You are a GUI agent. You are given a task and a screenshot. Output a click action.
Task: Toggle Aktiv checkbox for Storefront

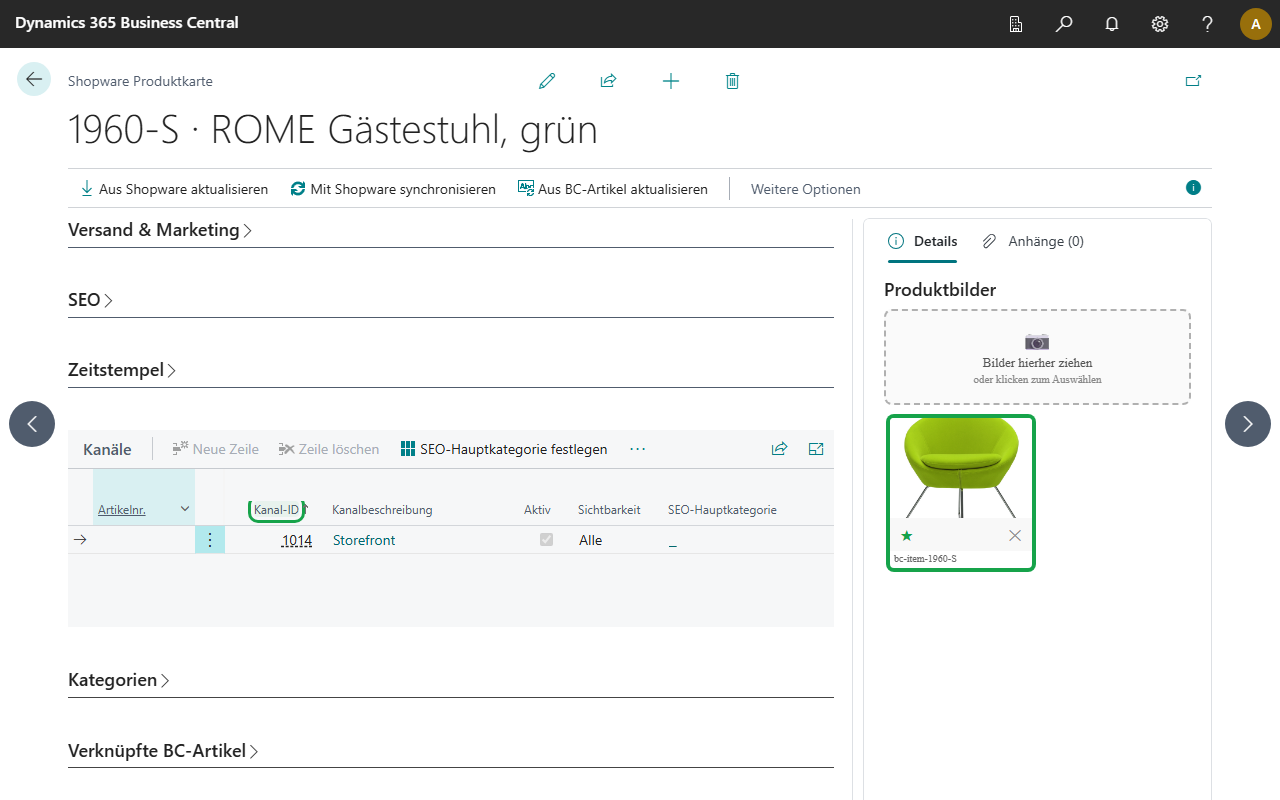click(546, 539)
